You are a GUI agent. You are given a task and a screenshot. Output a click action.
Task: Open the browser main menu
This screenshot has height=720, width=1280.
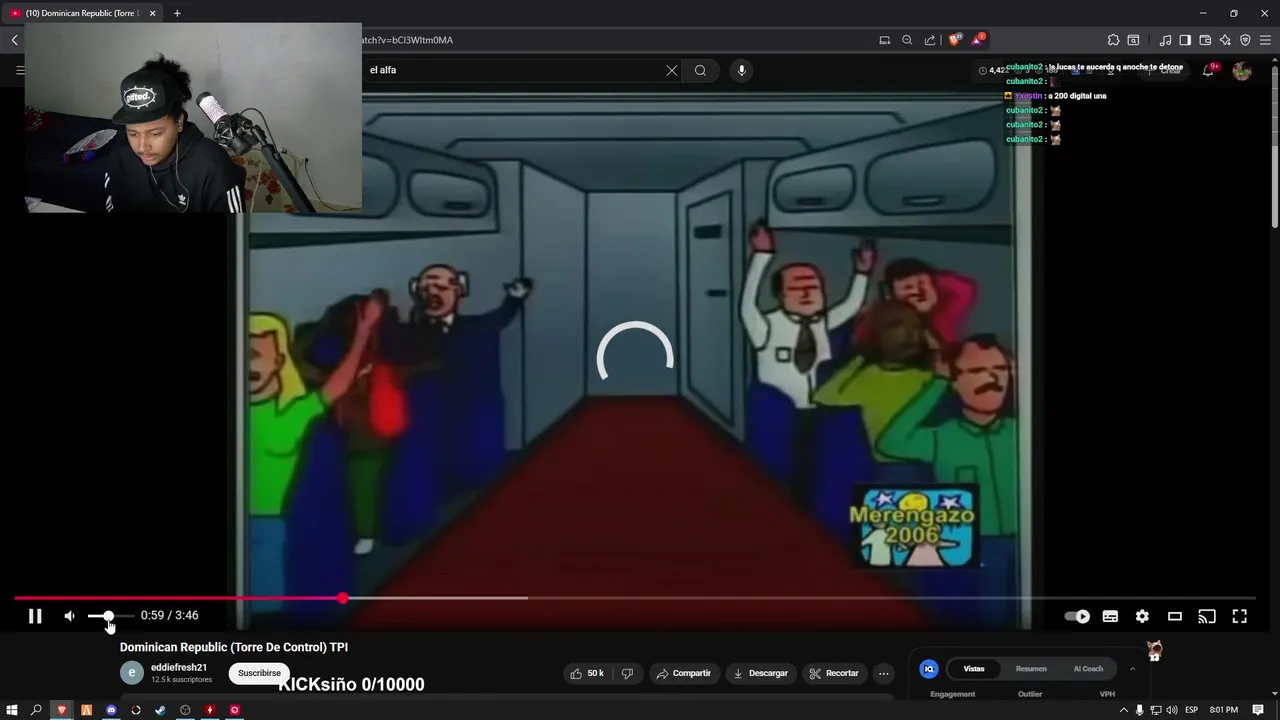point(1265,40)
